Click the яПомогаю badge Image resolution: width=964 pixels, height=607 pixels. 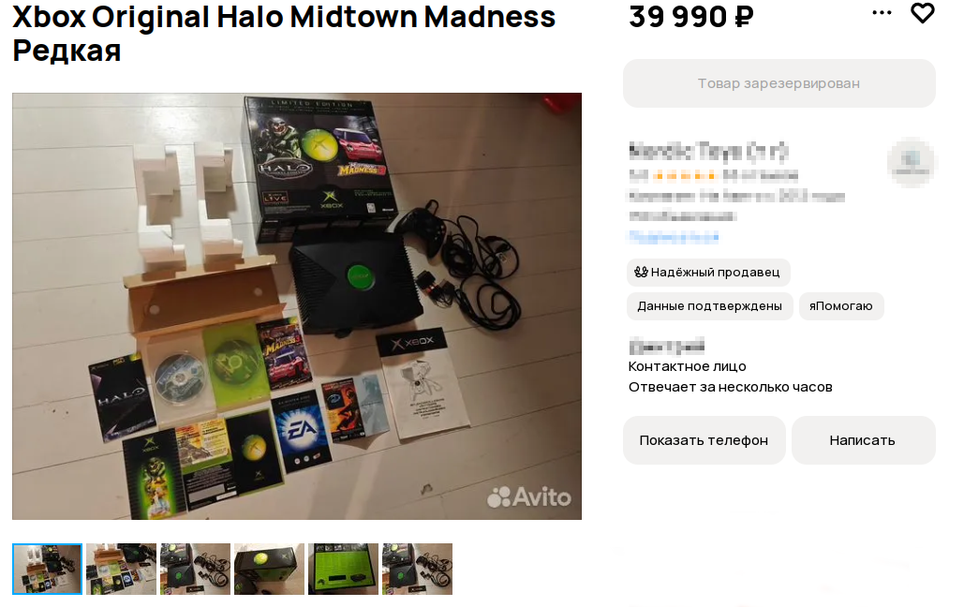pyautogui.click(x=840, y=306)
